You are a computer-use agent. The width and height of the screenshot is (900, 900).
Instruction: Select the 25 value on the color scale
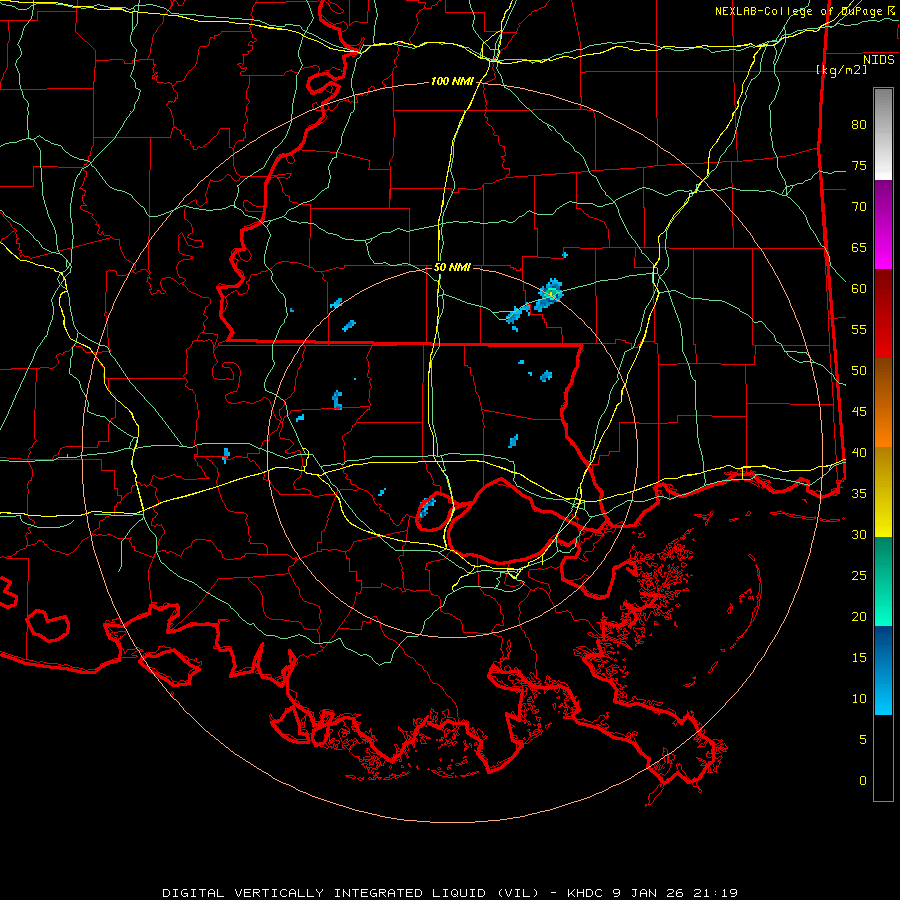coord(859,576)
